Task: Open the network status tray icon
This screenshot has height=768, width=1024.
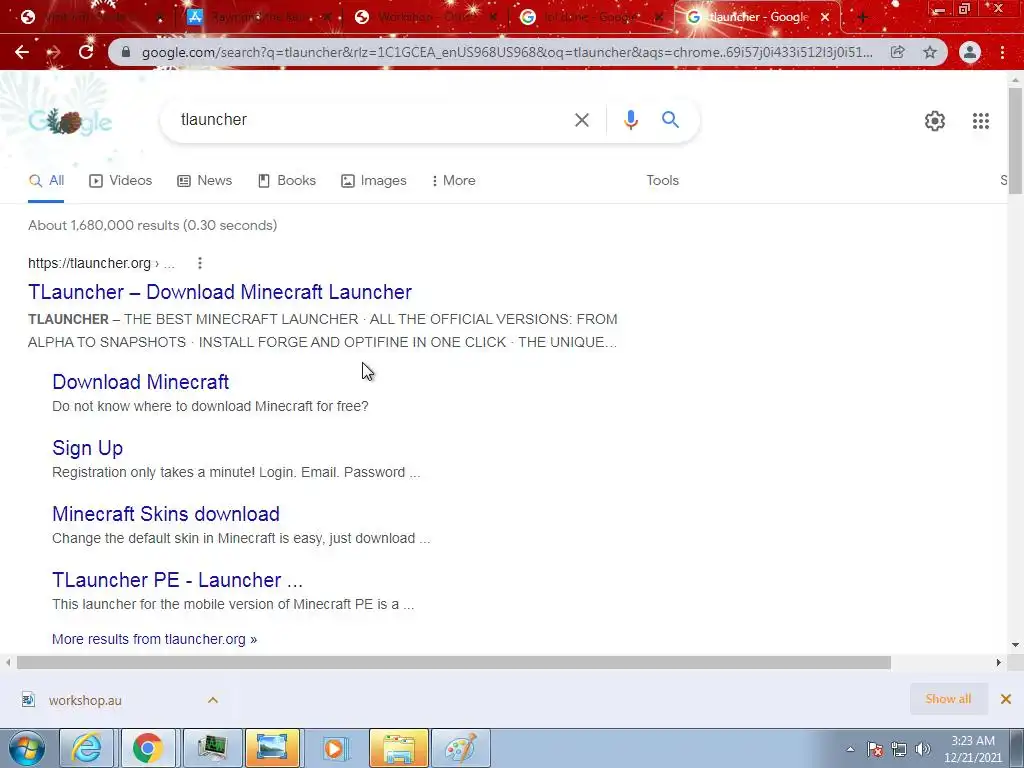Action: point(899,749)
